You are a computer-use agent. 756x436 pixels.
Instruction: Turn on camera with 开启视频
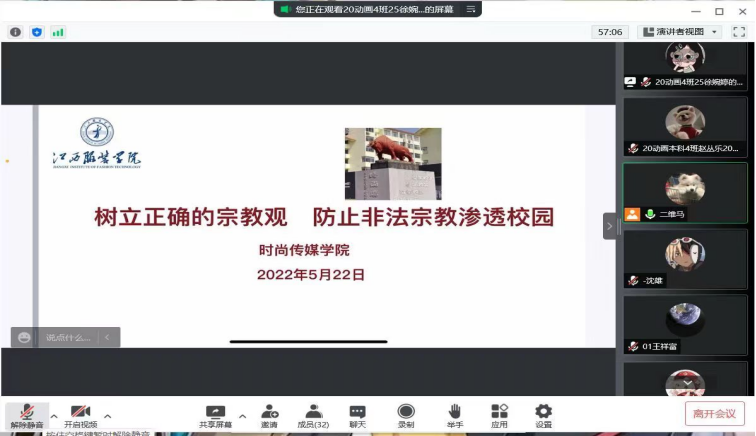pyautogui.click(x=81, y=414)
